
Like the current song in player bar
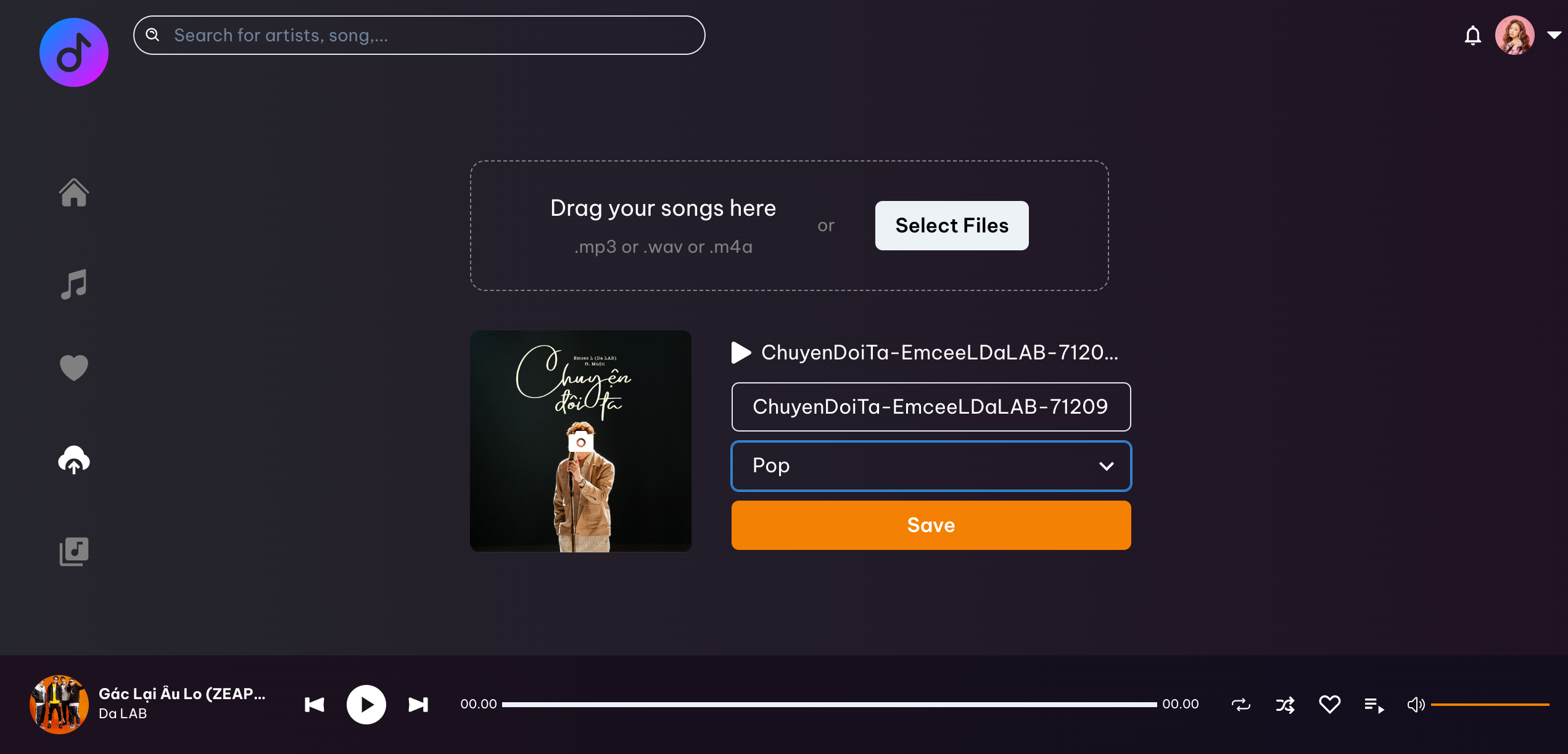pos(1330,704)
